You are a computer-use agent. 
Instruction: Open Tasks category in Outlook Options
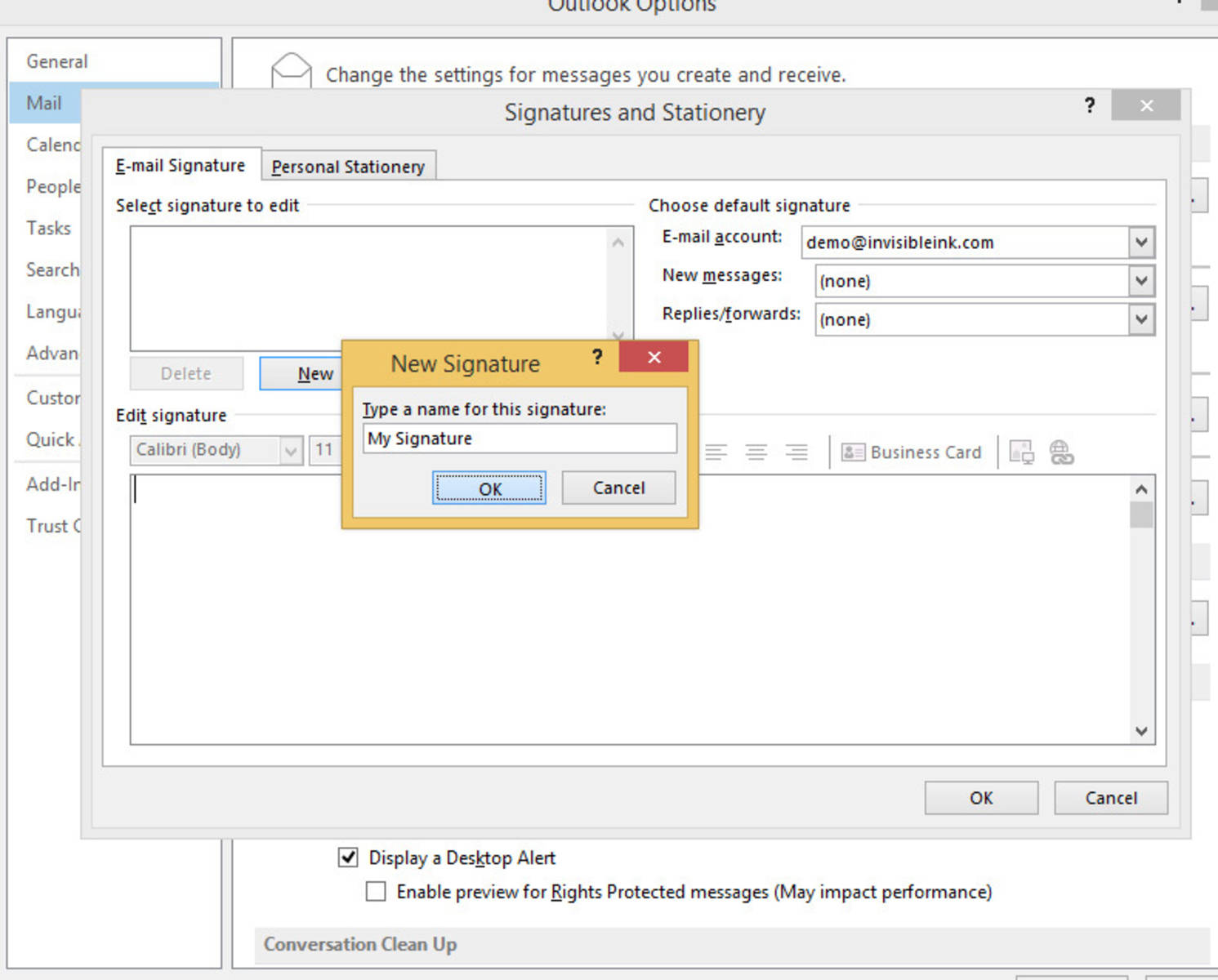coord(48,228)
